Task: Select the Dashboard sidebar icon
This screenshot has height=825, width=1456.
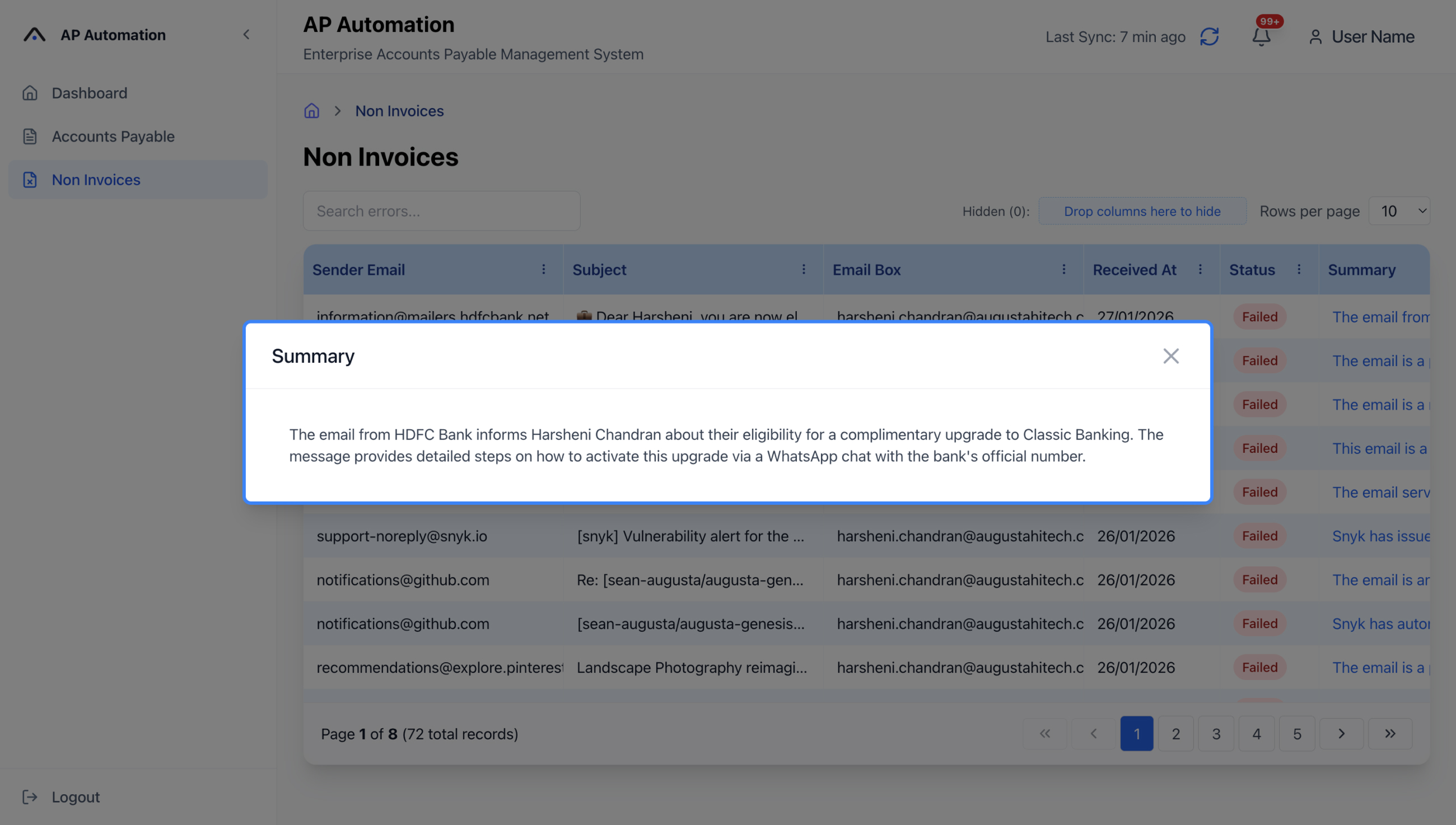Action: (x=30, y=92)
